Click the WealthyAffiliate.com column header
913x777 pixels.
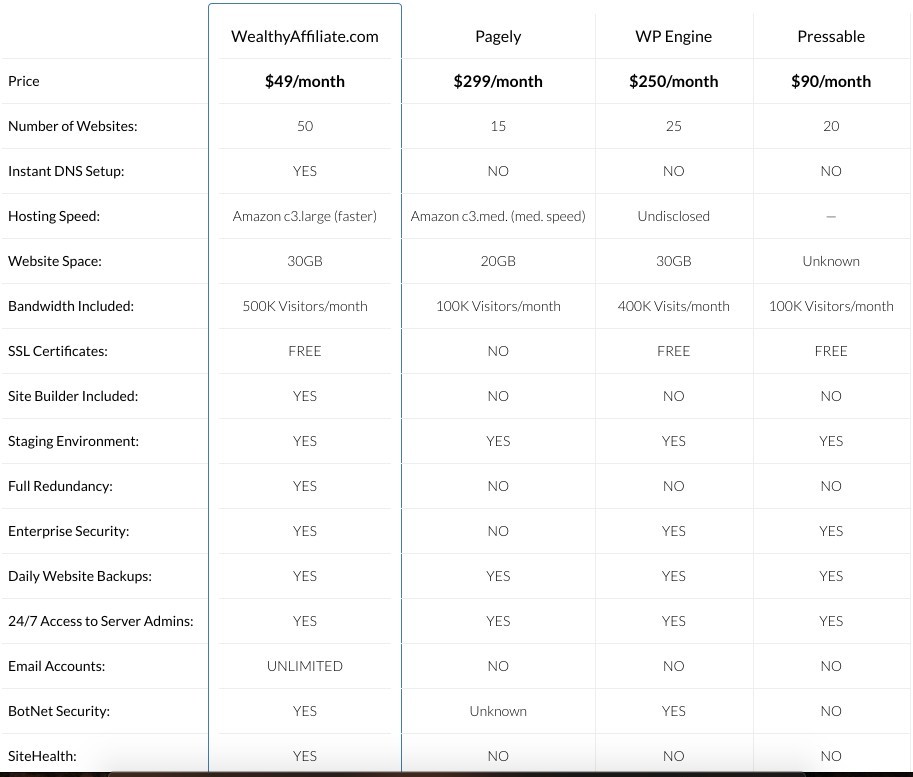click(305, 37)
